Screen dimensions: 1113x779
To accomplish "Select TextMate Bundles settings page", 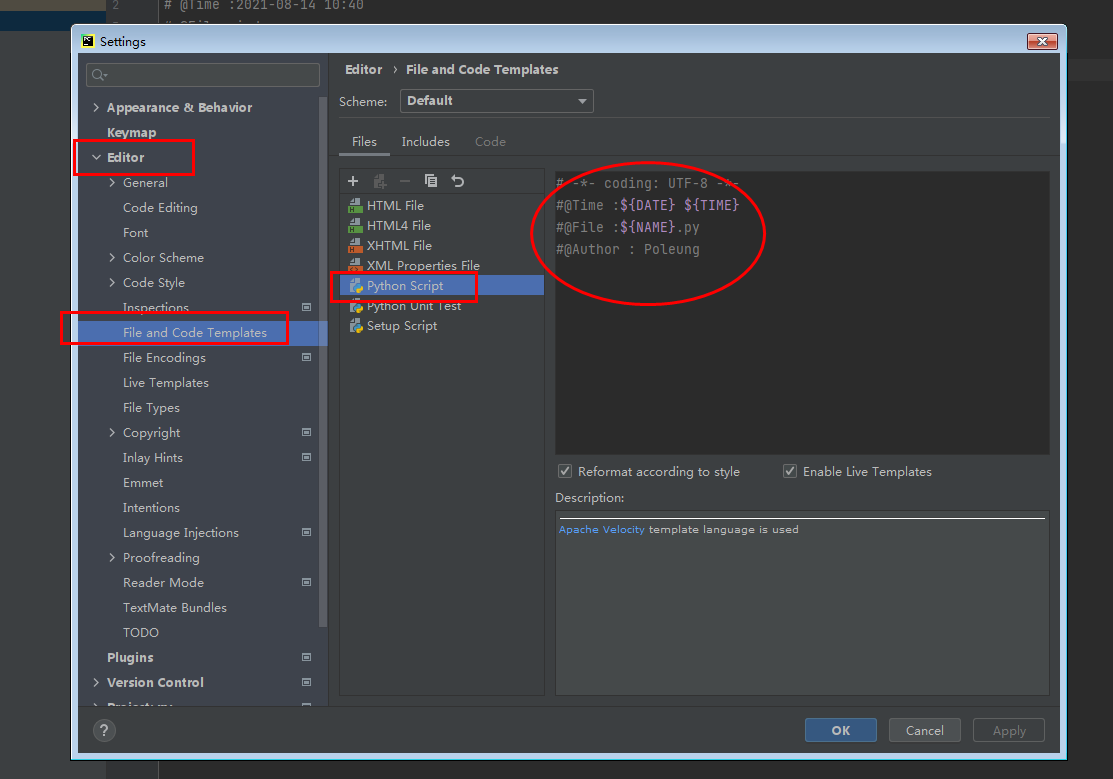I will pos(175,608).
